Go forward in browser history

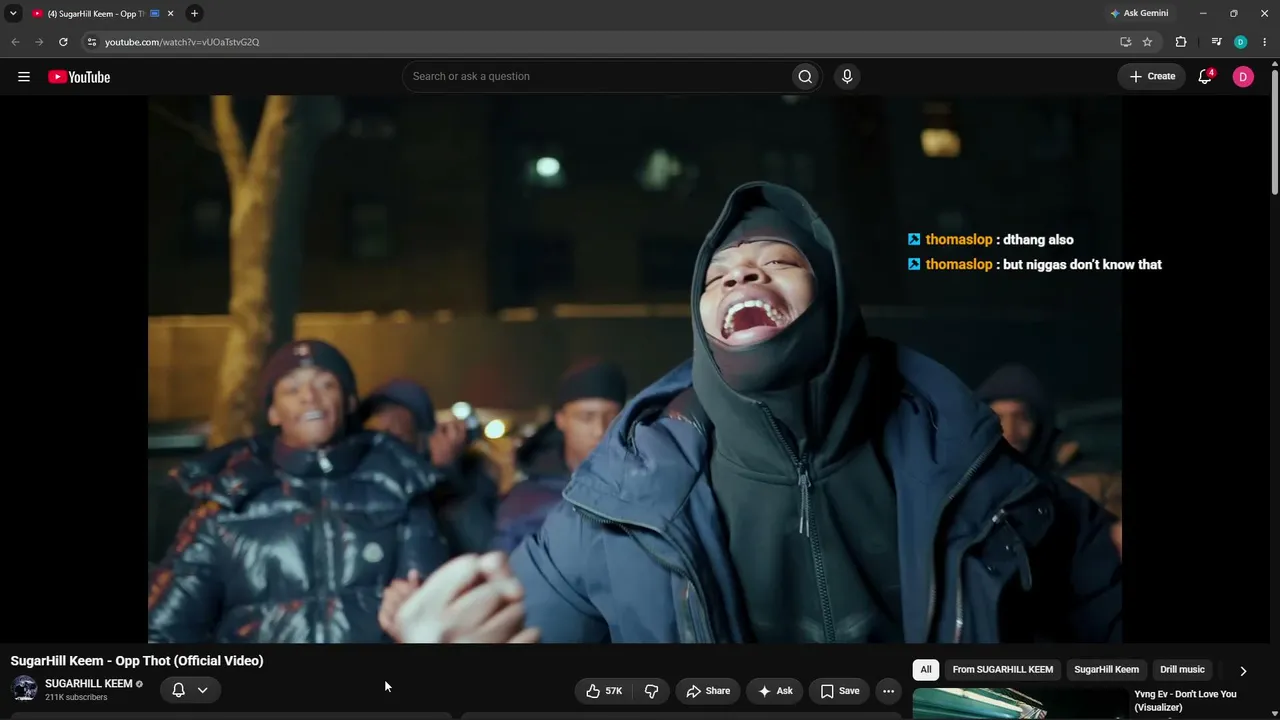click(x=39, y=42)
